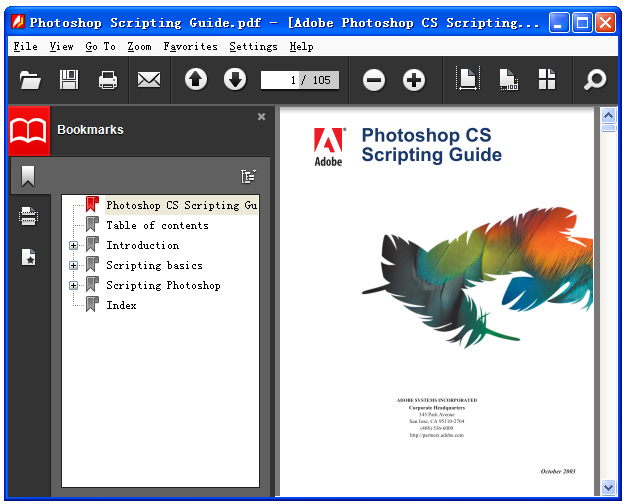Click the Open file folder icon
This screenshot has width=628, height=504.
pyautogui.click(x=30, y=80)
